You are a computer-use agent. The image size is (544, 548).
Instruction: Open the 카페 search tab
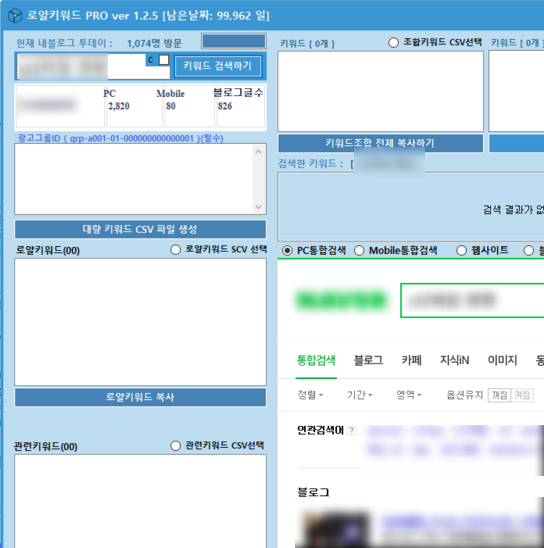click(x=412, y=360)
